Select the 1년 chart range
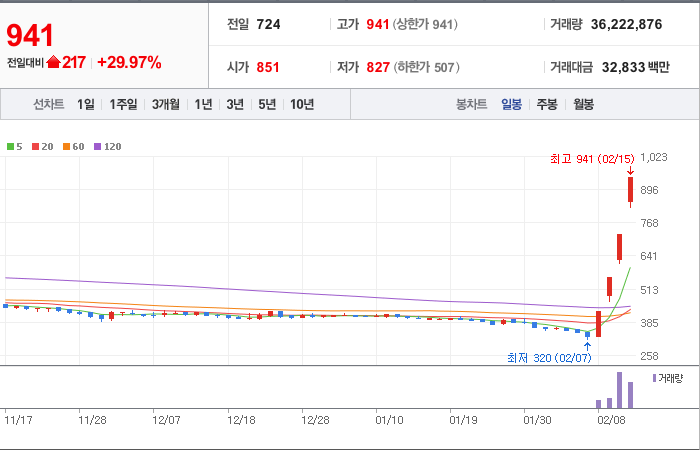 tap(203, 104)
